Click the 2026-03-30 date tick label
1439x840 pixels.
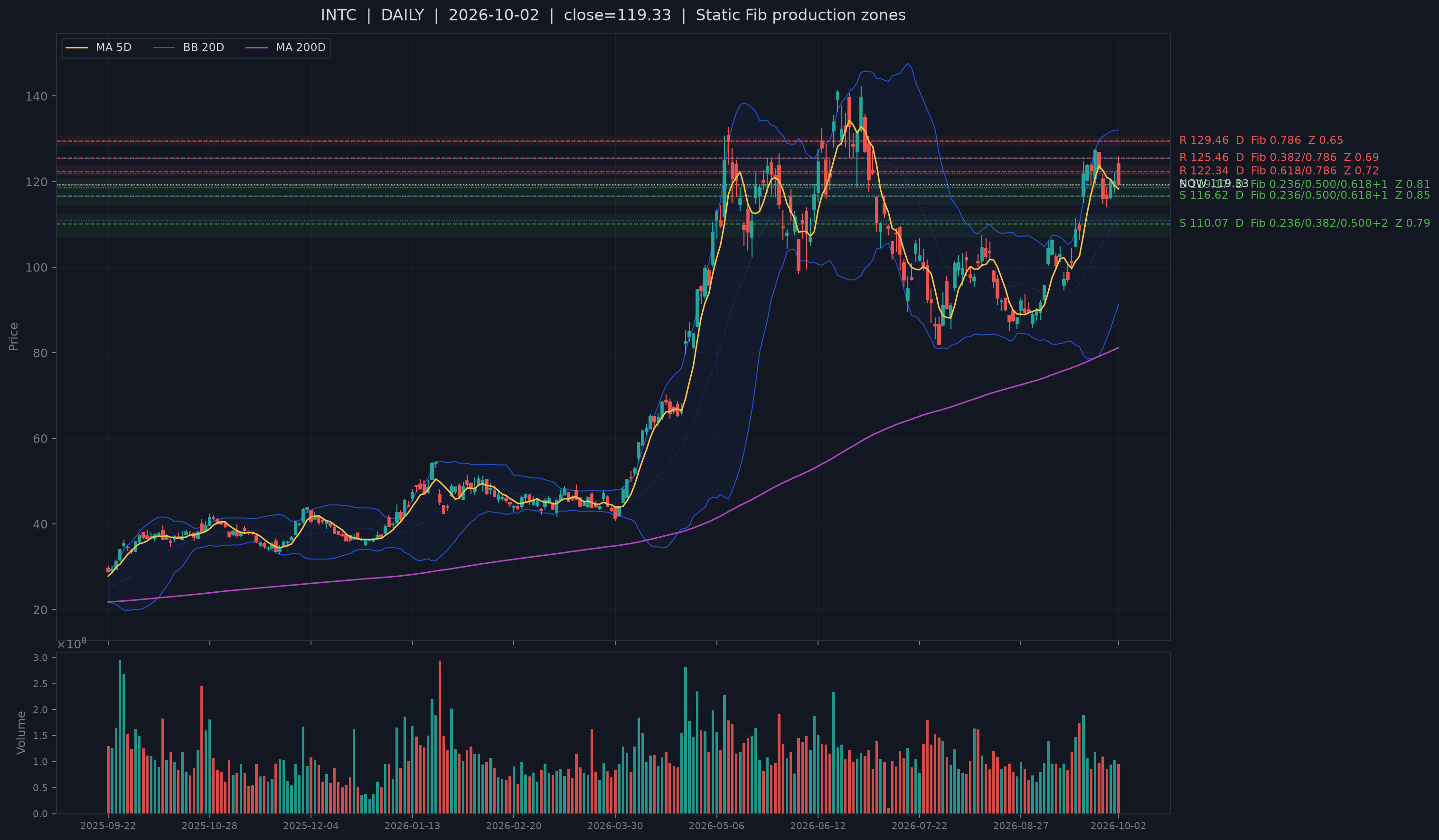click(615, 826)
